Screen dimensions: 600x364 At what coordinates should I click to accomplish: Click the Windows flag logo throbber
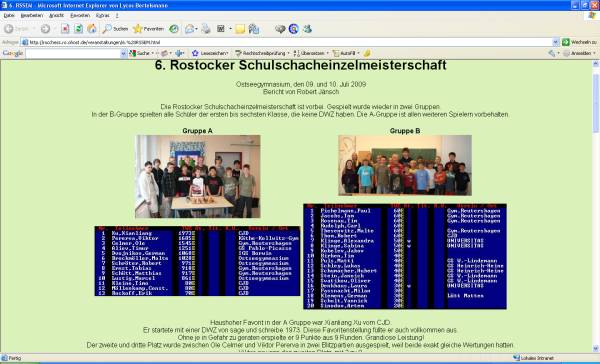[592, 16]
